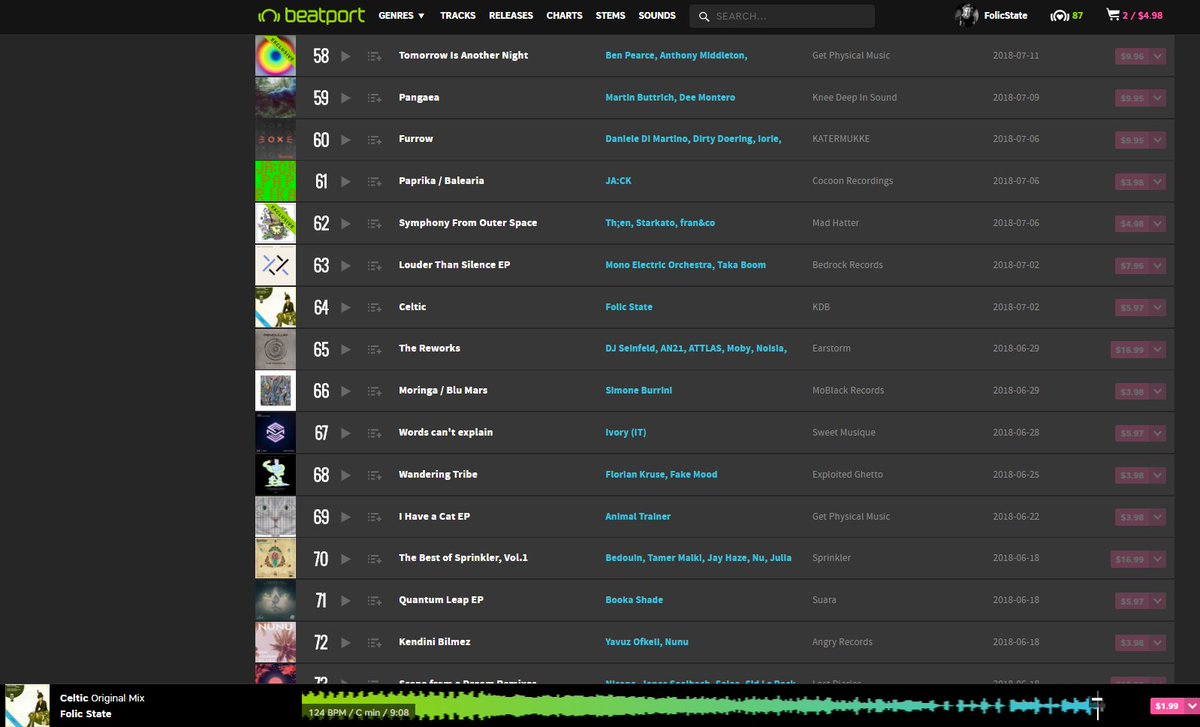1200x727 pixels.
Task: Open the FolicState account menu
Action: [1005, 16]
